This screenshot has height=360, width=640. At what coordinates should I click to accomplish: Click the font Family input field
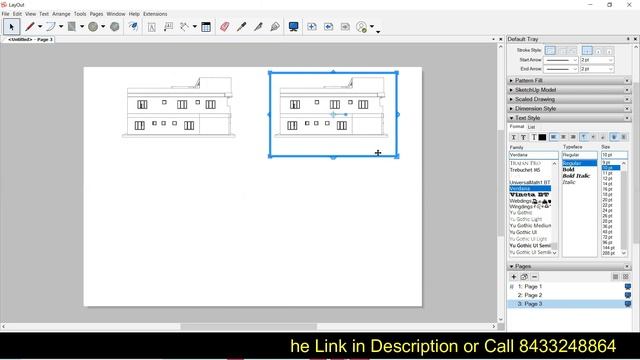point(533,155)
